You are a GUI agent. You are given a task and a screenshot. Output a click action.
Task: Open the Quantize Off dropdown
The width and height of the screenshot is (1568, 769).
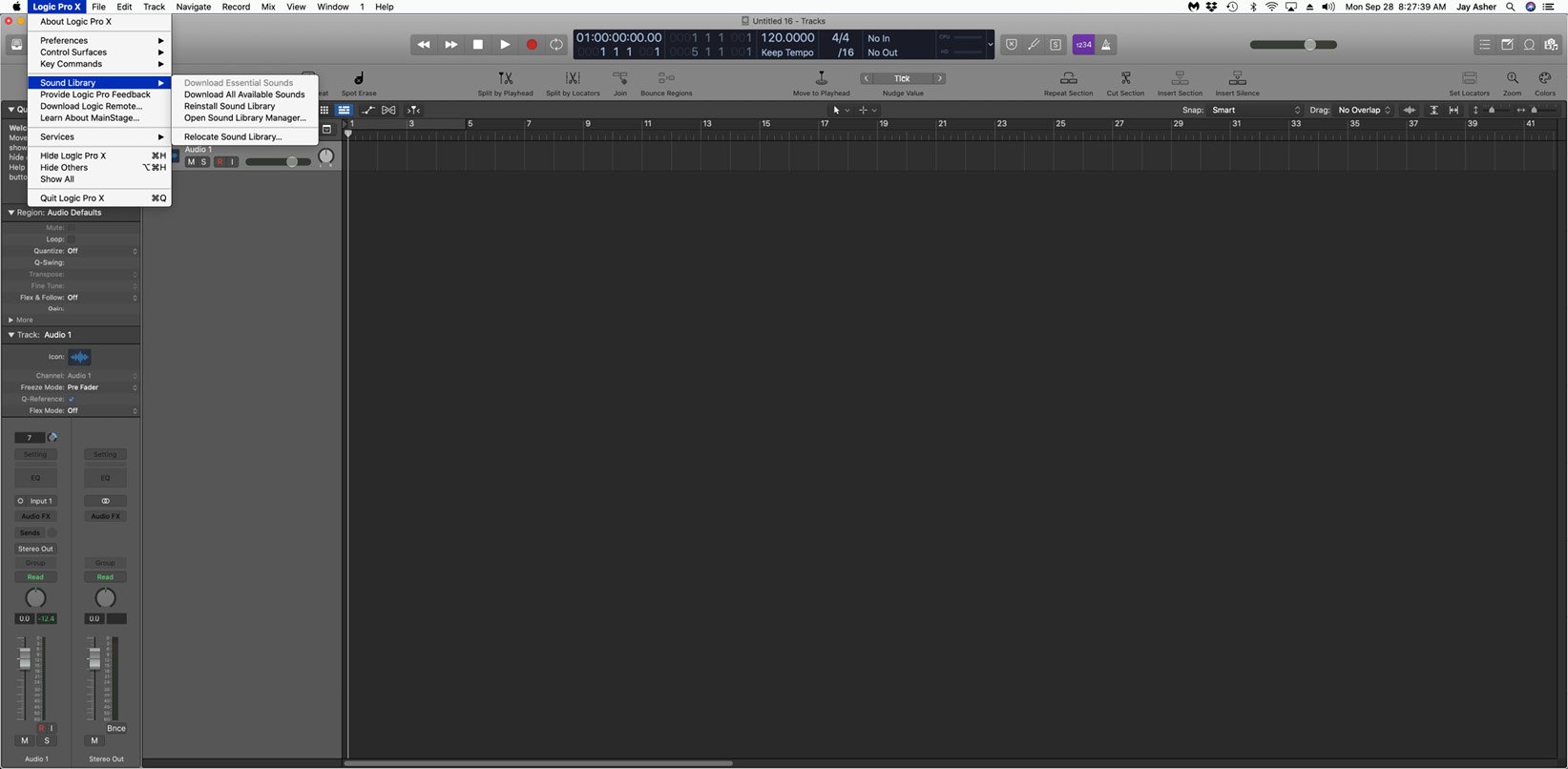coord(102,251)
